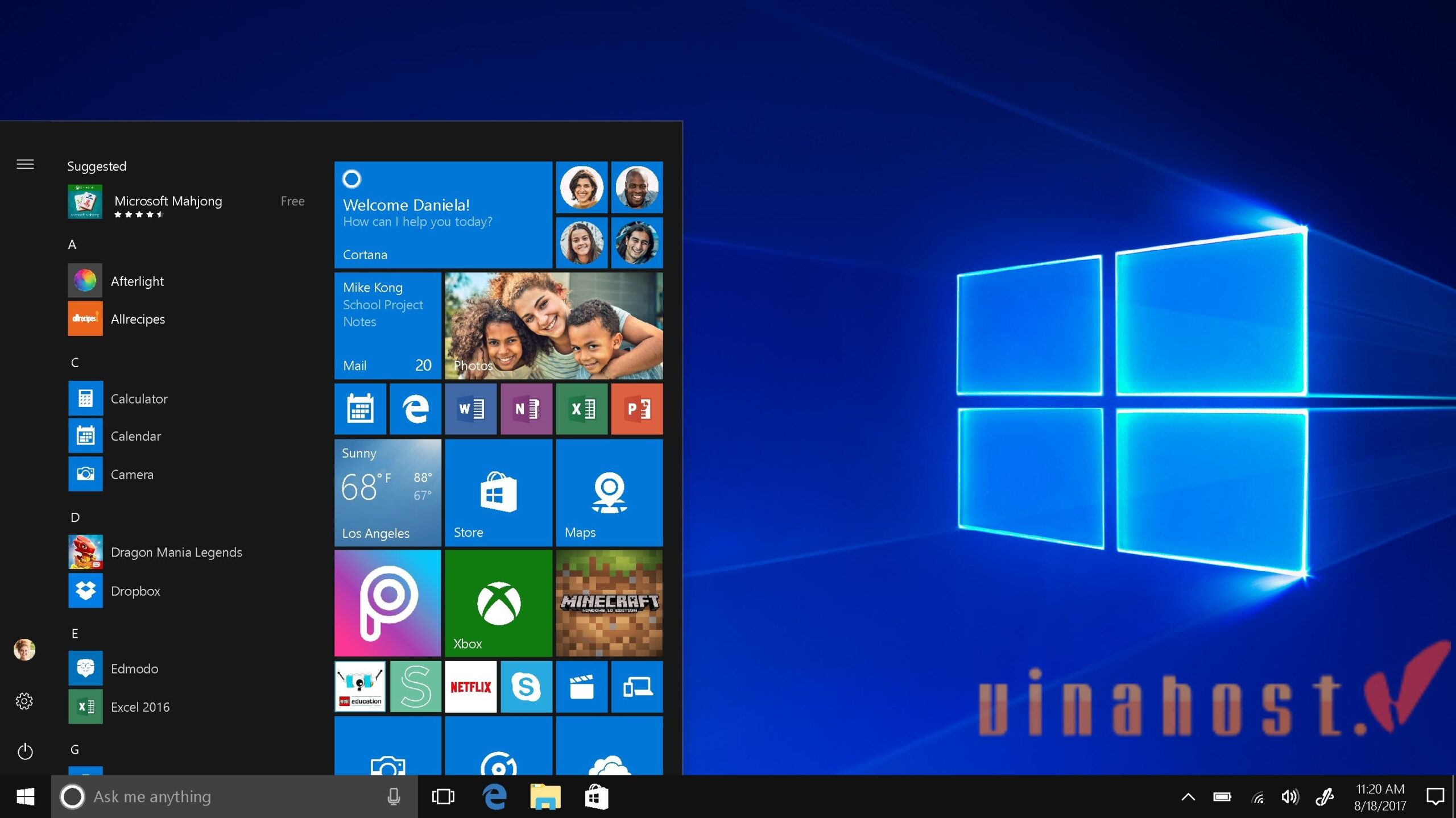Open the Word tile

coord(470,409)
